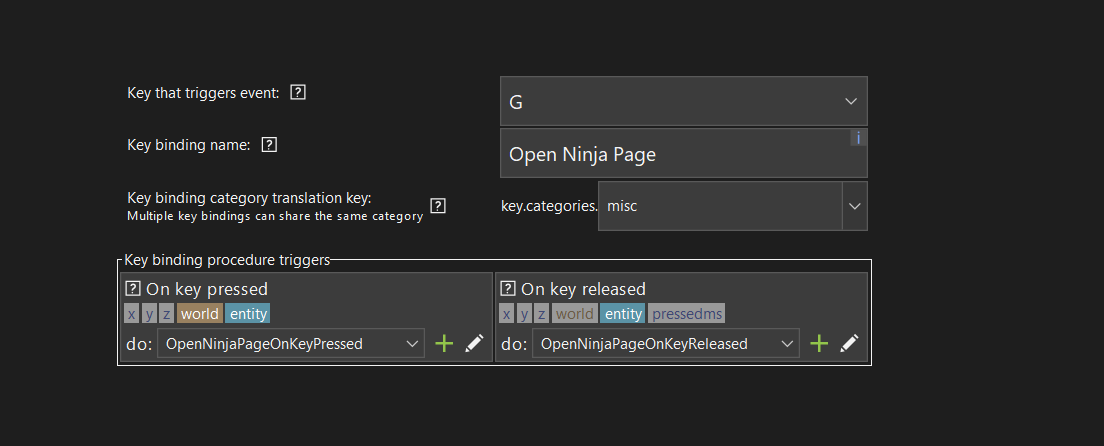Click the 'misc' category text field
The width and height of the screenshot is (1104, 446).
(720, 206)
